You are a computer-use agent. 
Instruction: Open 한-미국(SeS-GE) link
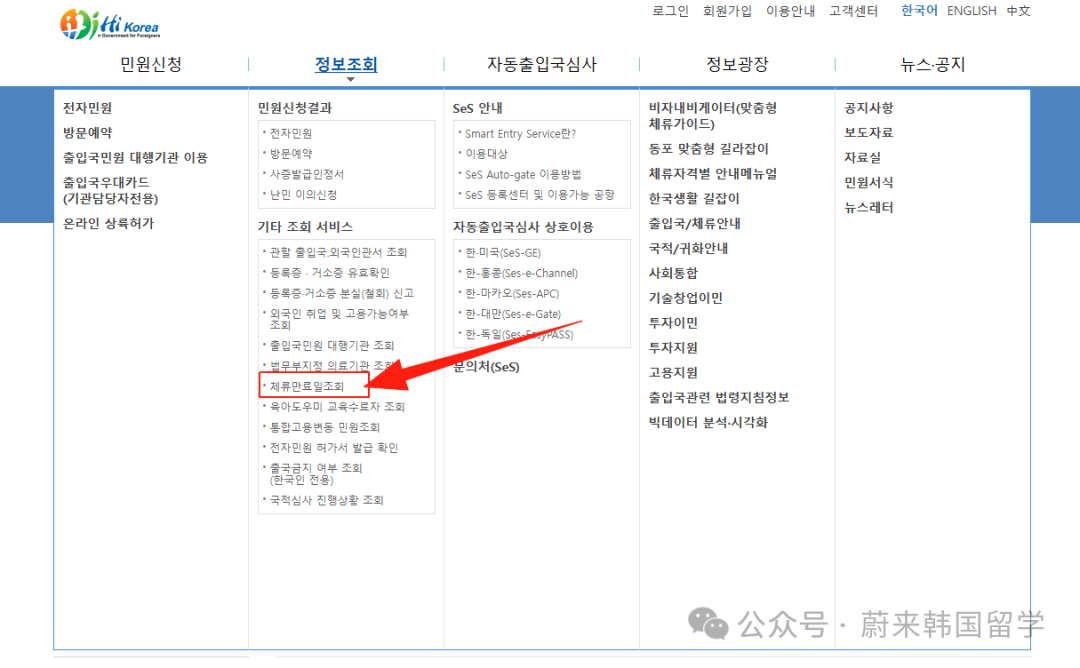[503, 253]
